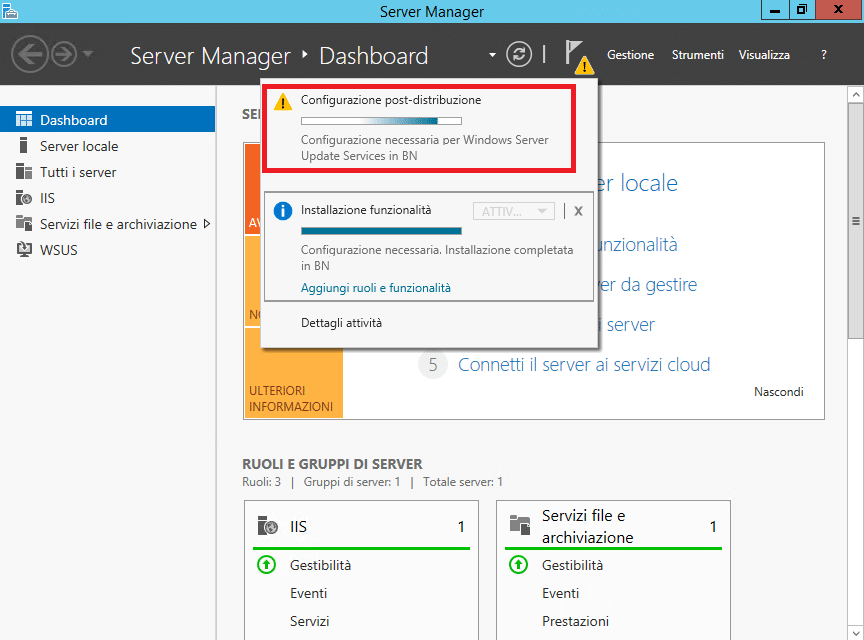Click the Windows Server Update Services configuration message
Viewport: 864px width, 640px height.
pyautogui.click(x=424, y=148)
